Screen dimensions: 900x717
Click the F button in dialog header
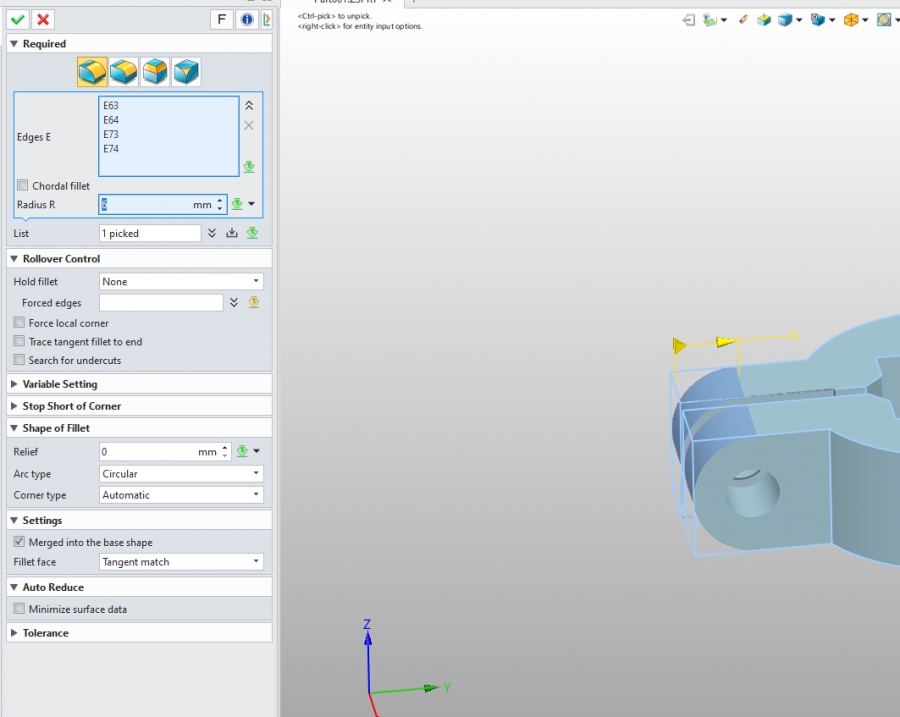click(222, 20)
